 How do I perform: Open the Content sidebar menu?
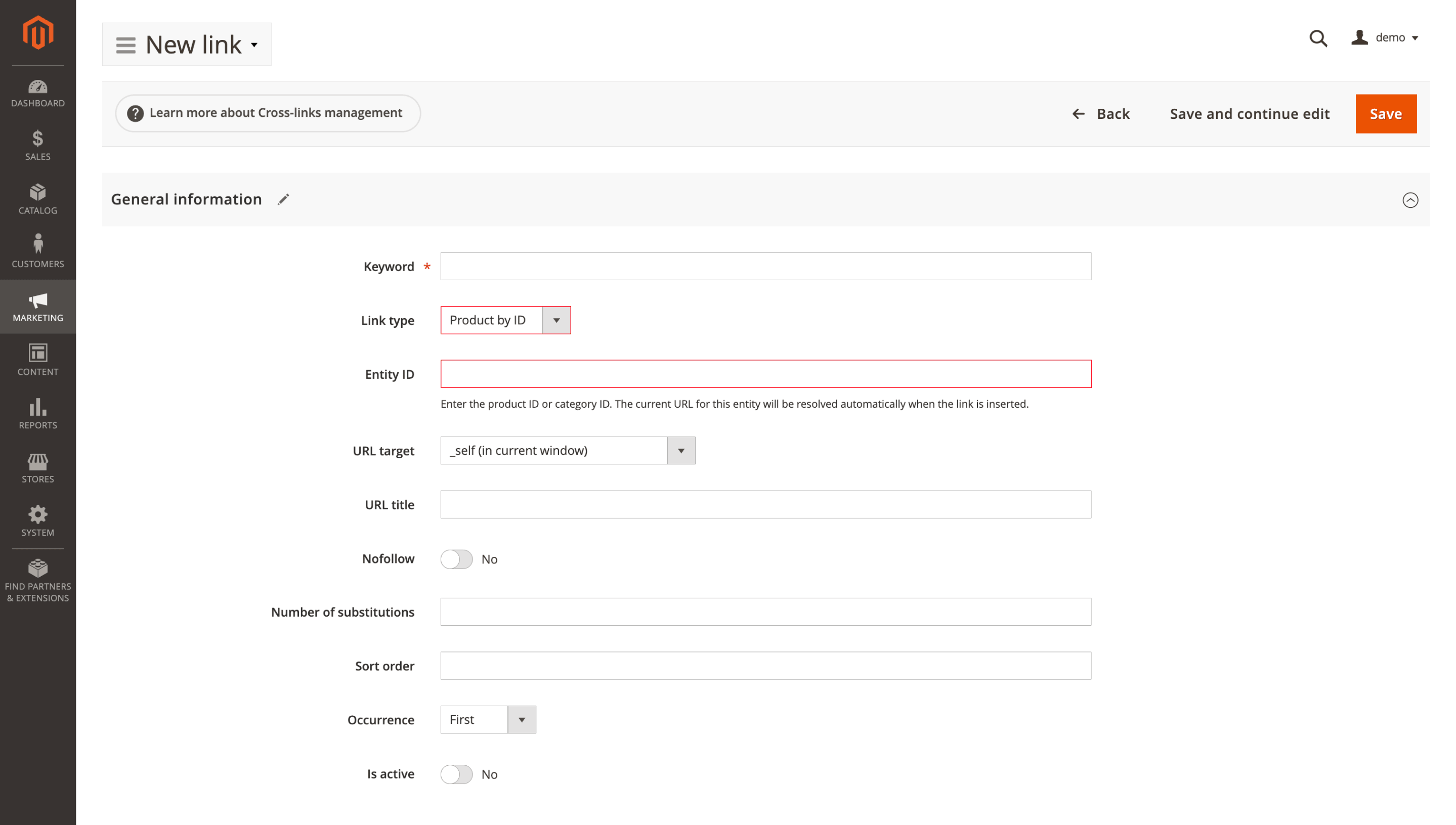coord(38,360)
